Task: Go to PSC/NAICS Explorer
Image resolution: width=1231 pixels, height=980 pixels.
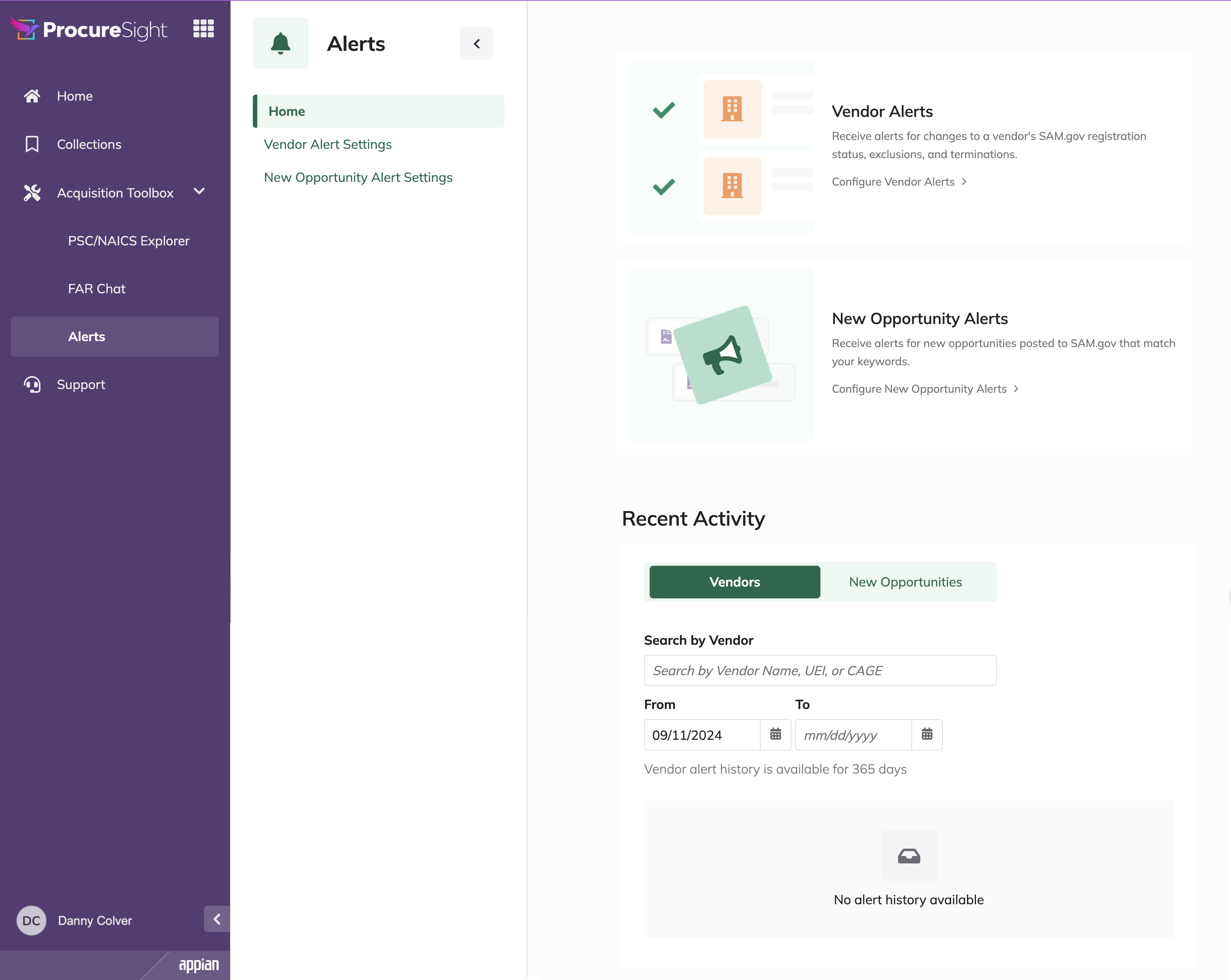Action: tap(128, 241)
